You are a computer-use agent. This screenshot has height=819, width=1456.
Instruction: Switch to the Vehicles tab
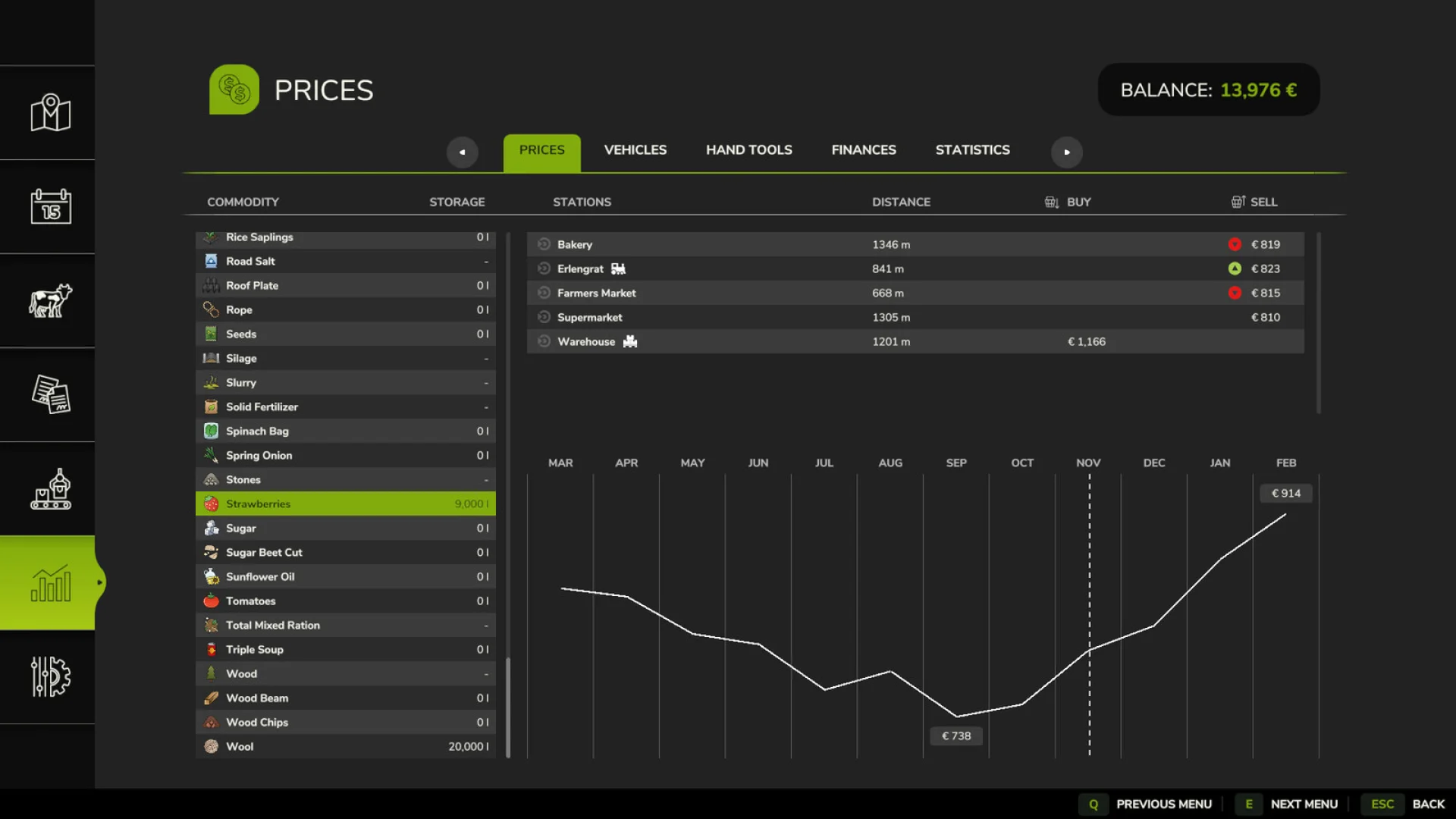click(x=635, y=150)
